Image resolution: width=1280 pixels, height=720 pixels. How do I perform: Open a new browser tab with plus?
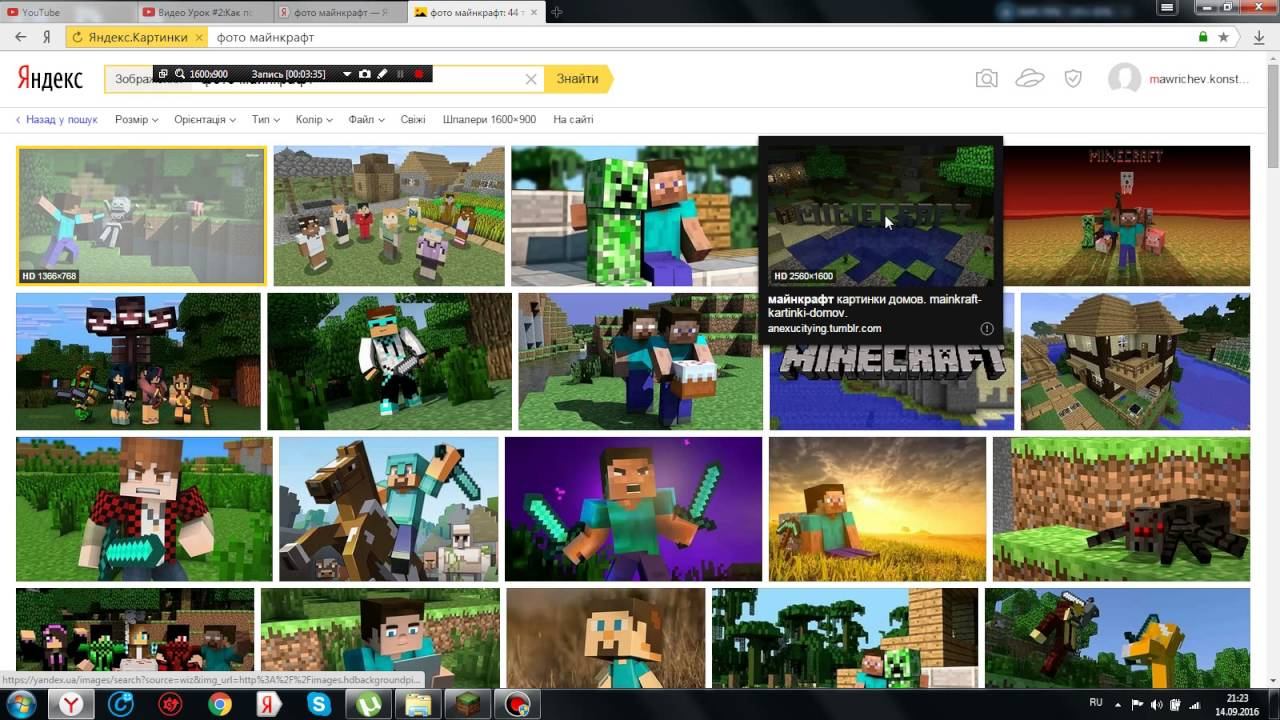coord(556,12)
